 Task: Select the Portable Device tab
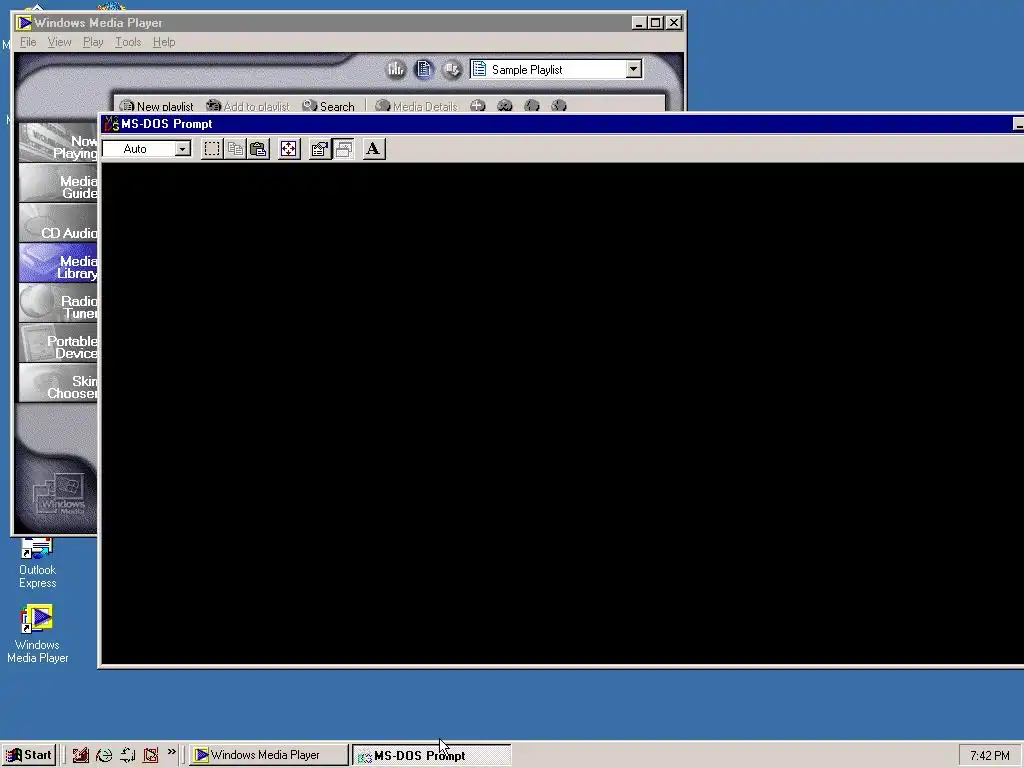pos(59,343)
